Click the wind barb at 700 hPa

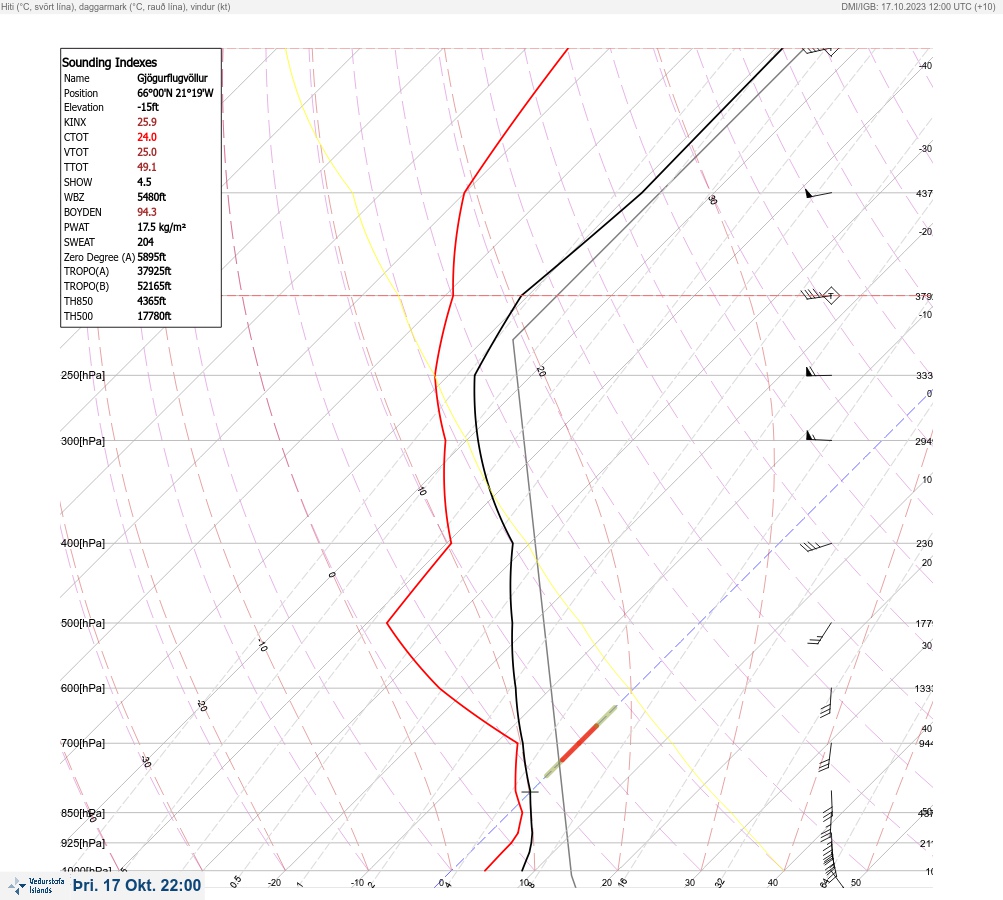tap(825, 757)
